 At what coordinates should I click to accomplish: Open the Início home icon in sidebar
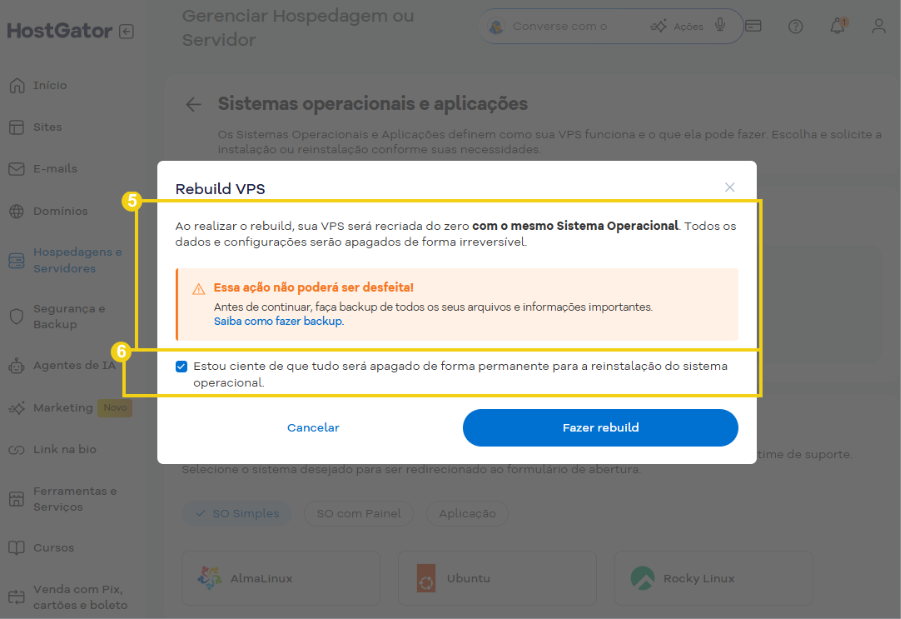(15, 85)
